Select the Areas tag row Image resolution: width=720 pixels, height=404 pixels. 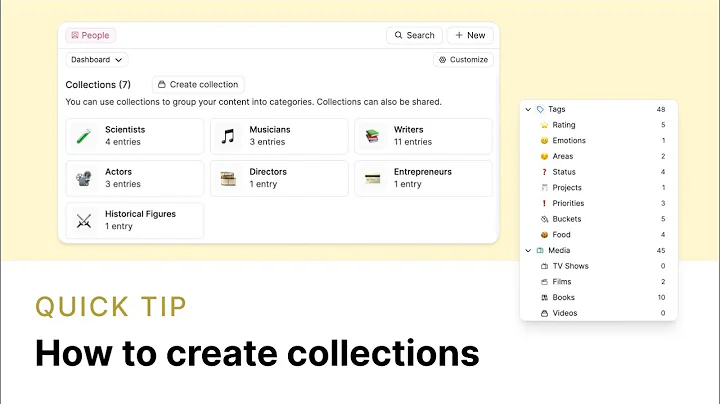point(599,156)
